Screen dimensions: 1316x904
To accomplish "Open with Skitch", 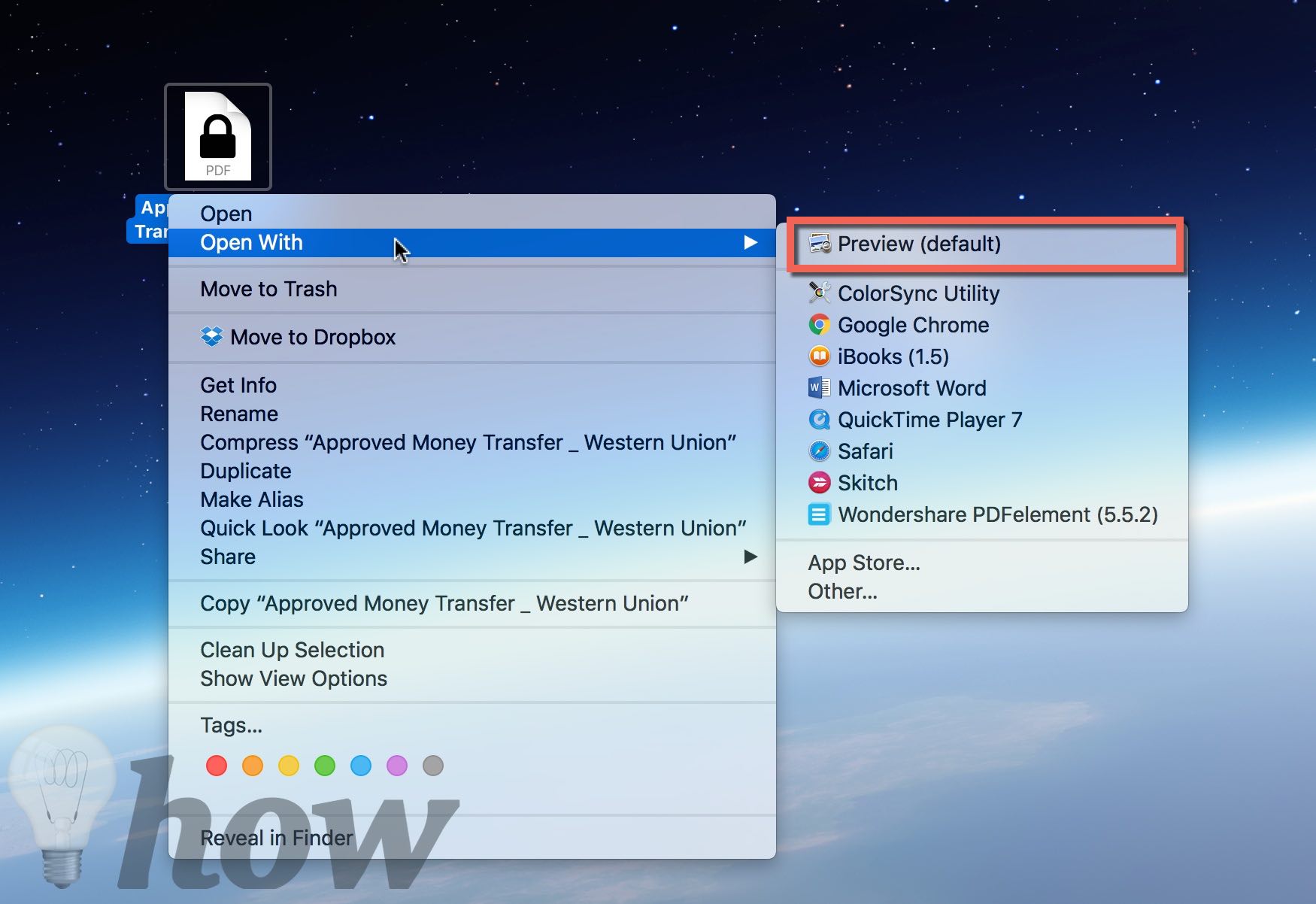I will click(982, 483).
